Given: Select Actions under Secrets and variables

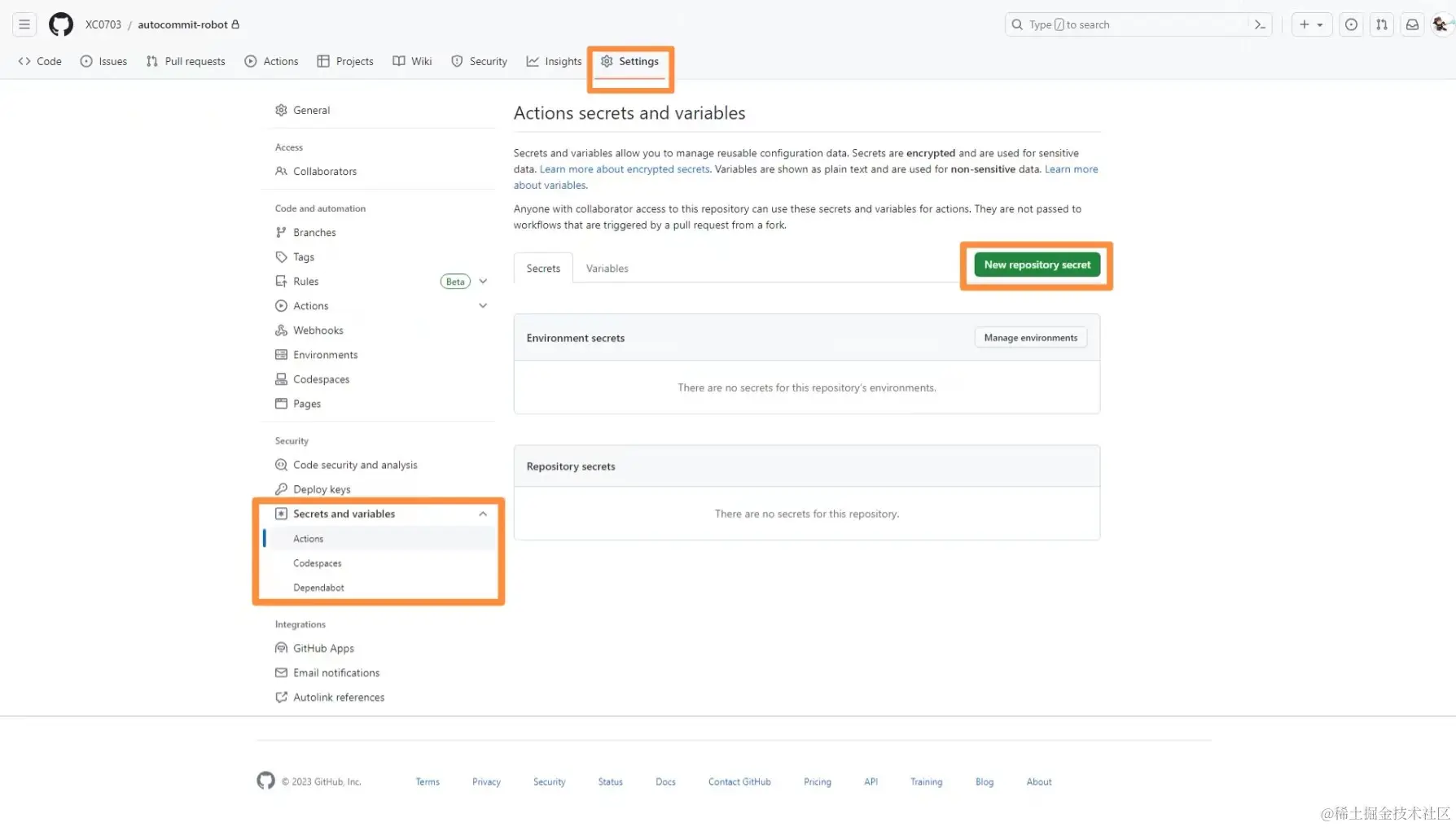Looking at the screenshot, I should tap(309, 538).
